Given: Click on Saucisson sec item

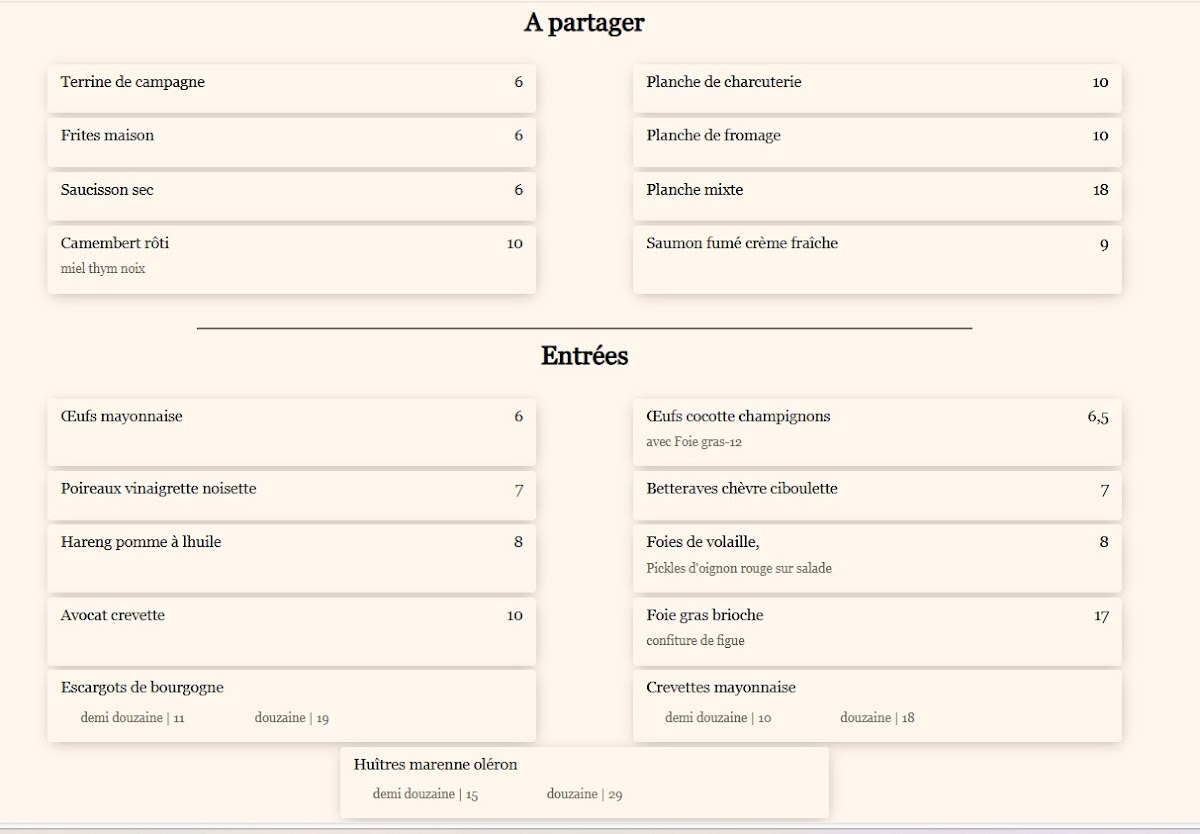Looking at the screenshot, I should (x=290, y=195).
